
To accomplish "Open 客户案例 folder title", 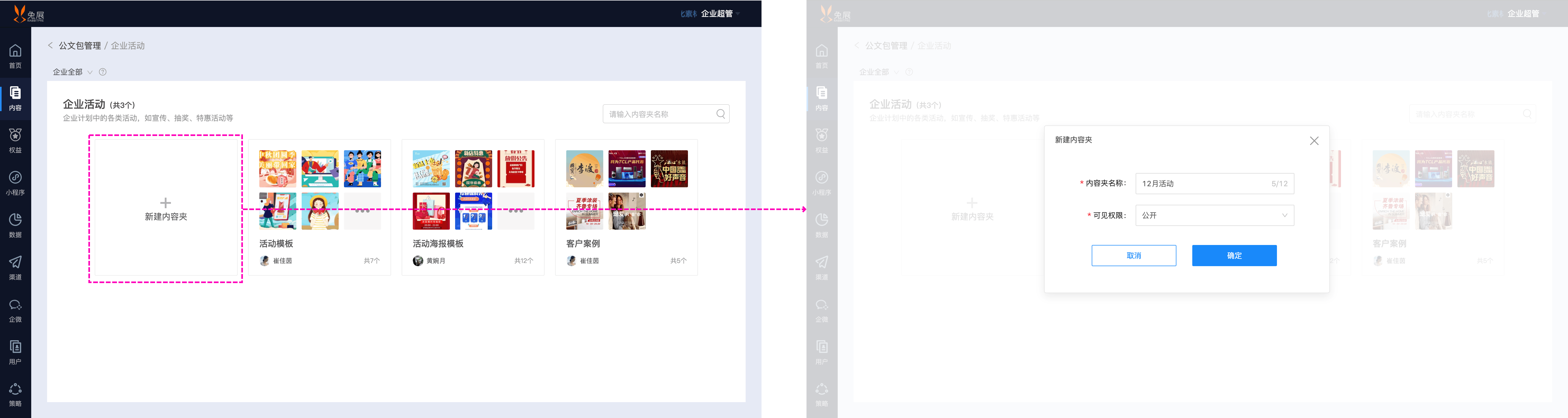I will click(583, 243).
